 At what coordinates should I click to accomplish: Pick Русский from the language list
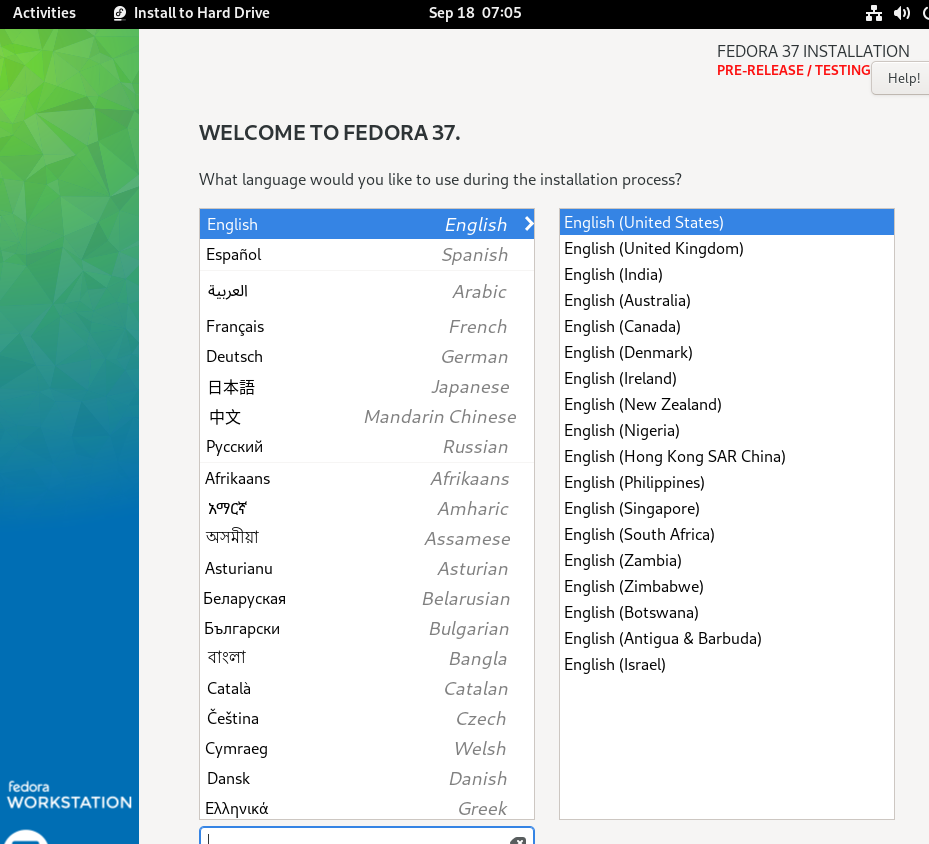(x=300, y=447)
